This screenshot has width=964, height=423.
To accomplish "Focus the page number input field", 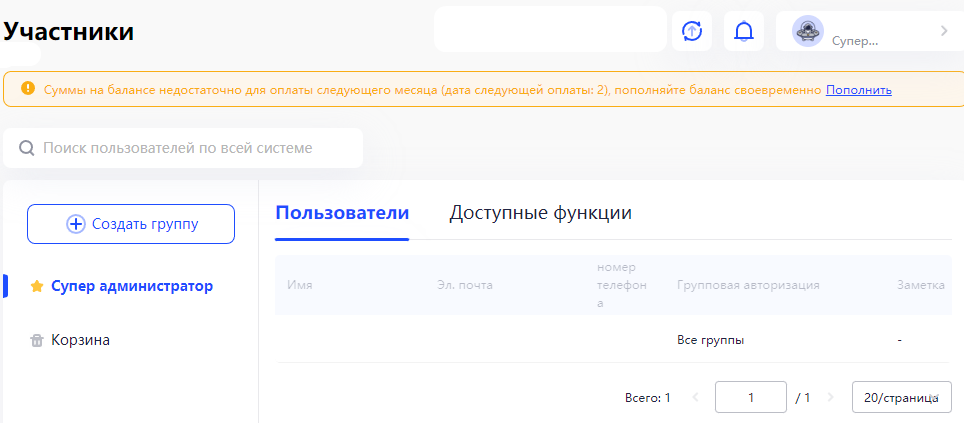I will [751, 397].
